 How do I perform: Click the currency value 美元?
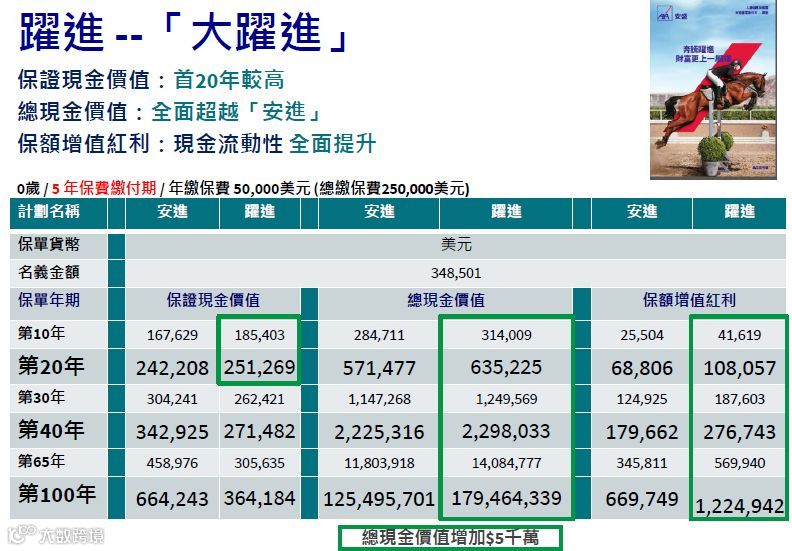456,244
